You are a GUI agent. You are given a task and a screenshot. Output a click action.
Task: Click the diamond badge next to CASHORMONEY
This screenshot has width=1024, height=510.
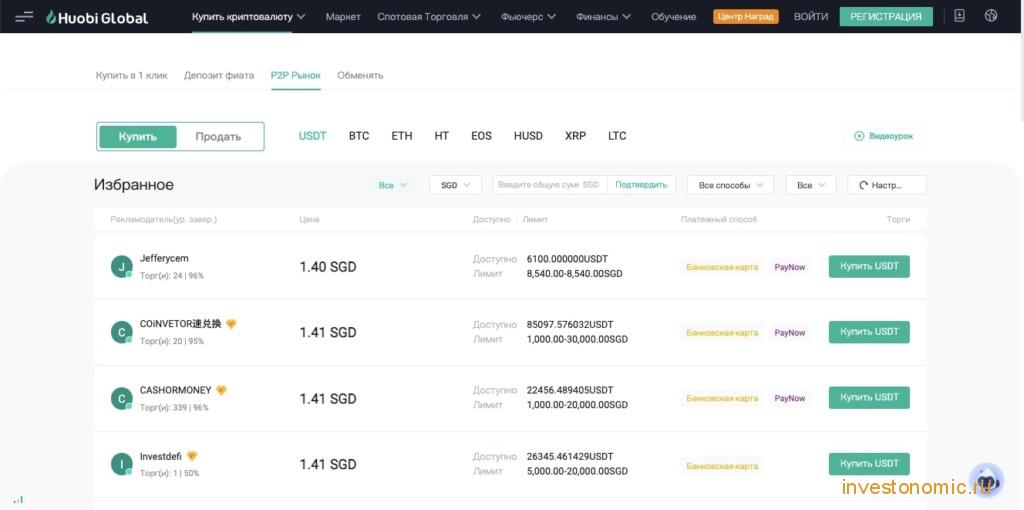221,390
